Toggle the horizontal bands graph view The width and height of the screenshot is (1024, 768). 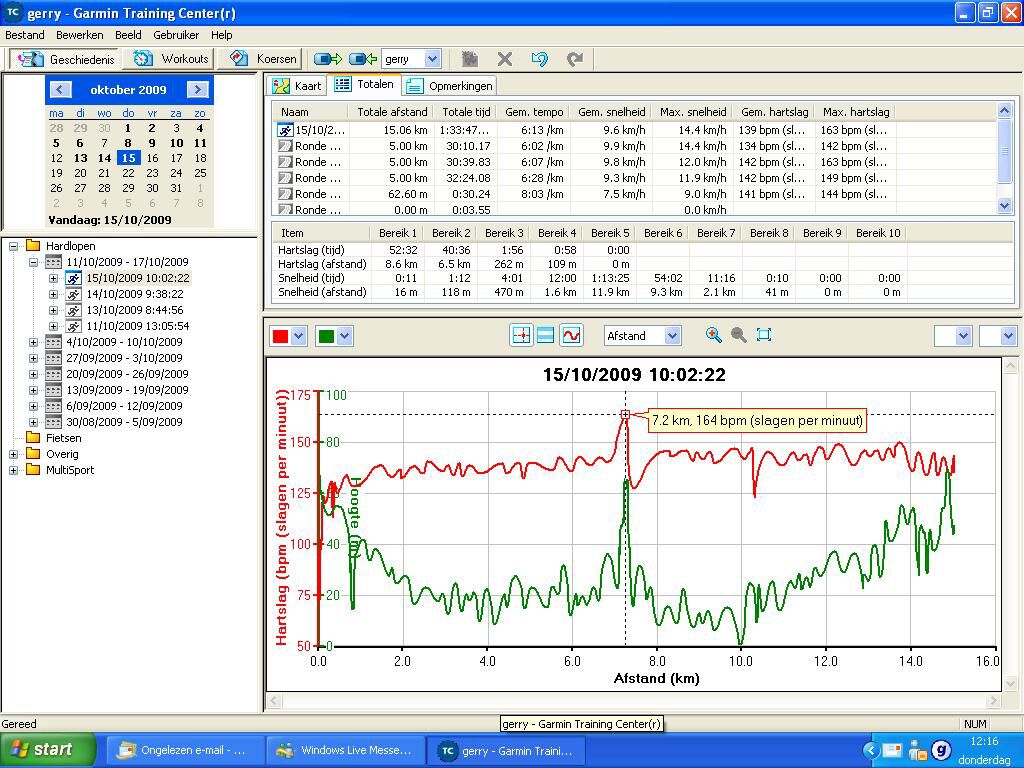click(546, 336)
